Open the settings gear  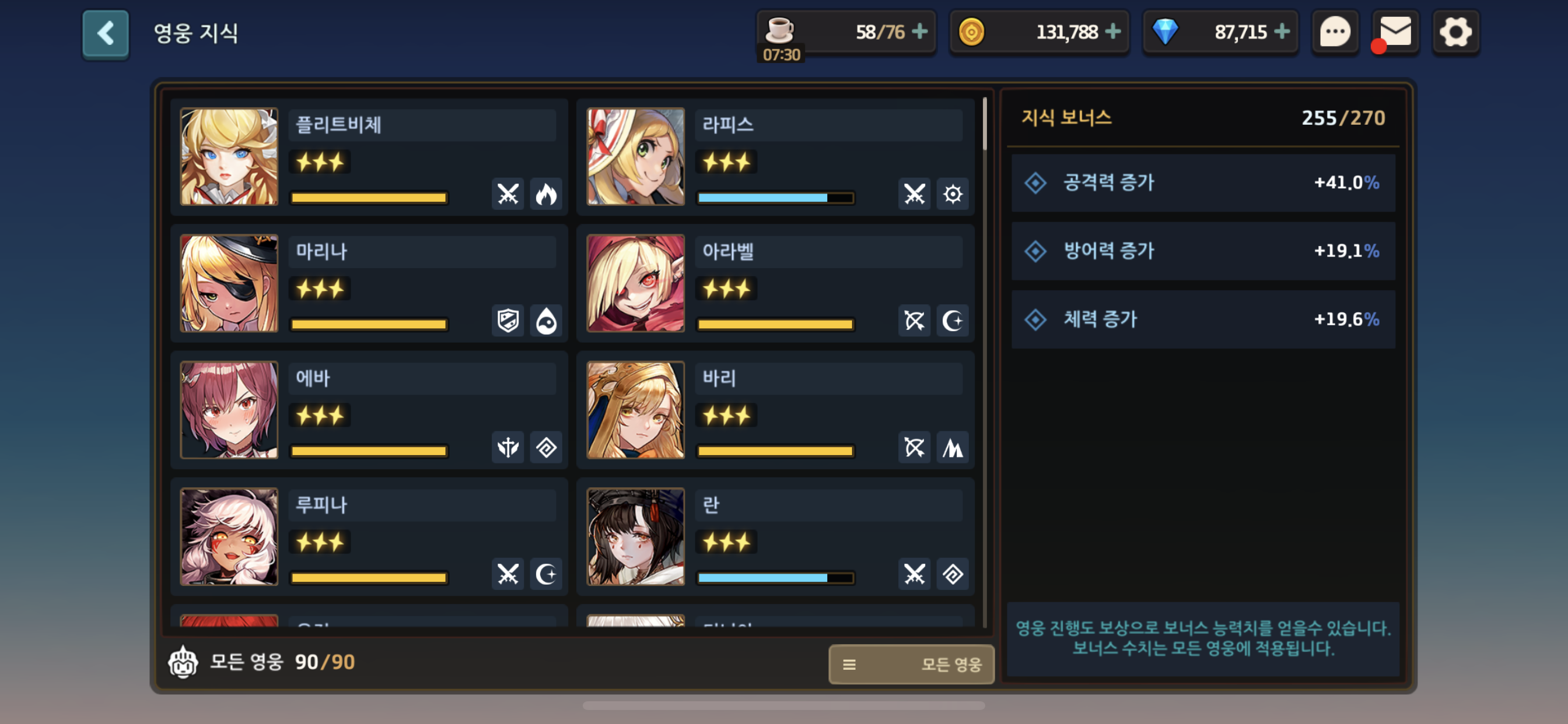pos(1455,31)
